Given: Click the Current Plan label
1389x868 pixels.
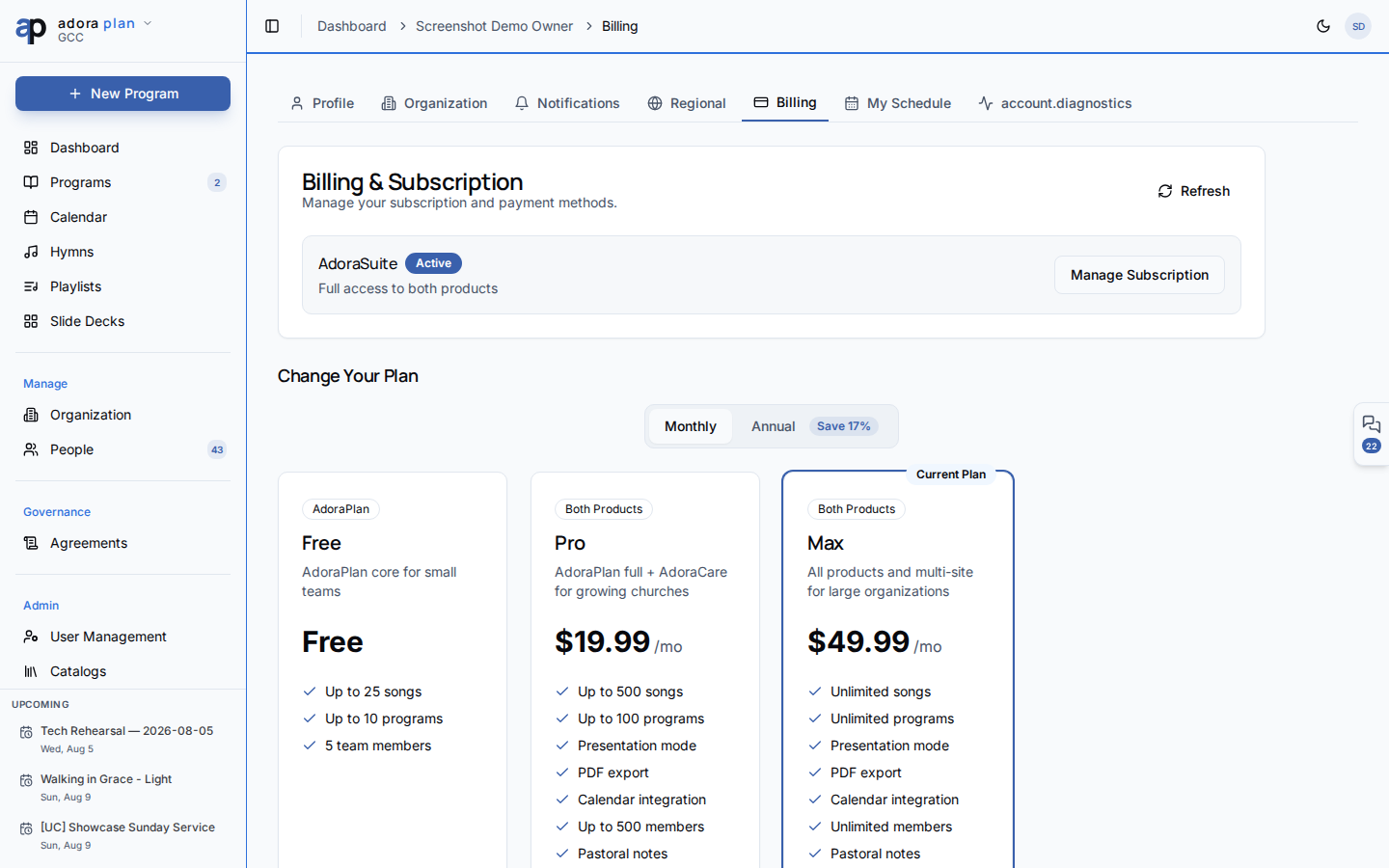Looking at the screenshot, I should coord(951,475).
